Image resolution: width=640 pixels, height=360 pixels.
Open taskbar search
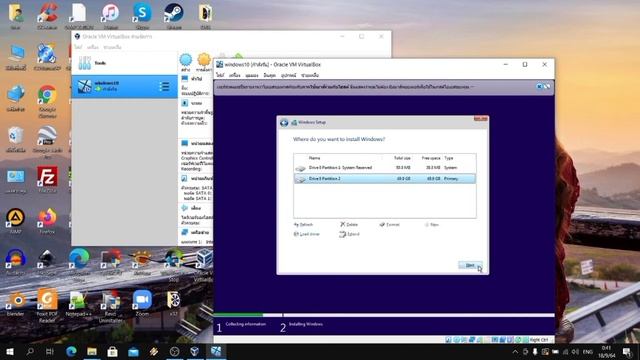click(x=30, y=351)
